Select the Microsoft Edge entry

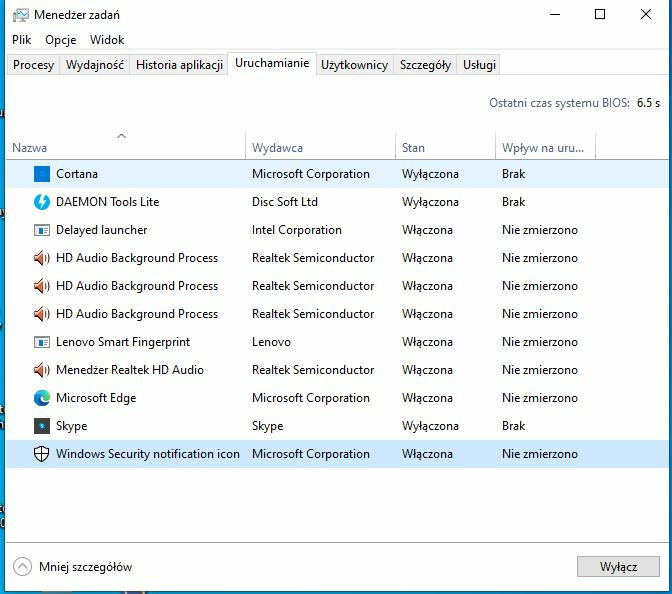(x=96, y=398)
